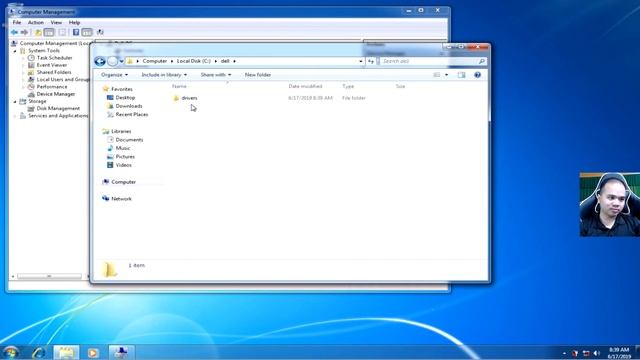Image resolution: width=640 pixels, height=360 pixels.
Task: Click Forward arrow in Explorer window
Action: 112,61
